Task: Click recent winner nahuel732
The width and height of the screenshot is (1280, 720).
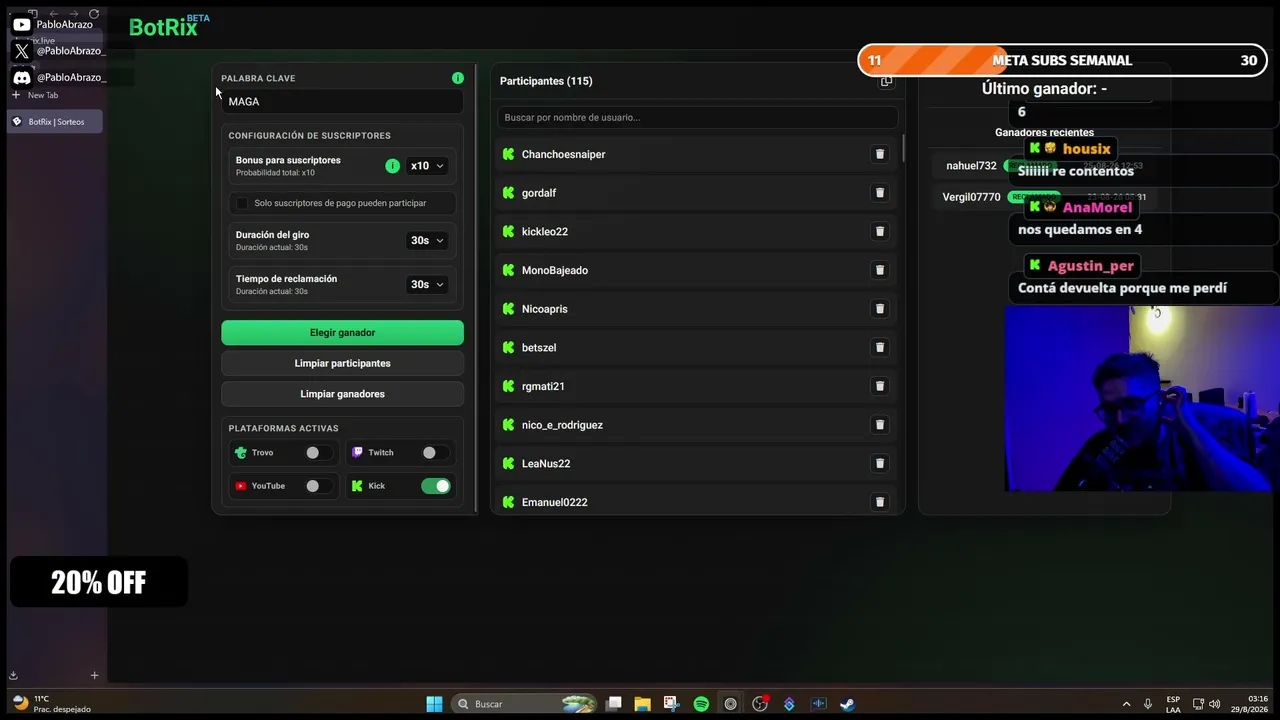Action: tap(971, 166)
